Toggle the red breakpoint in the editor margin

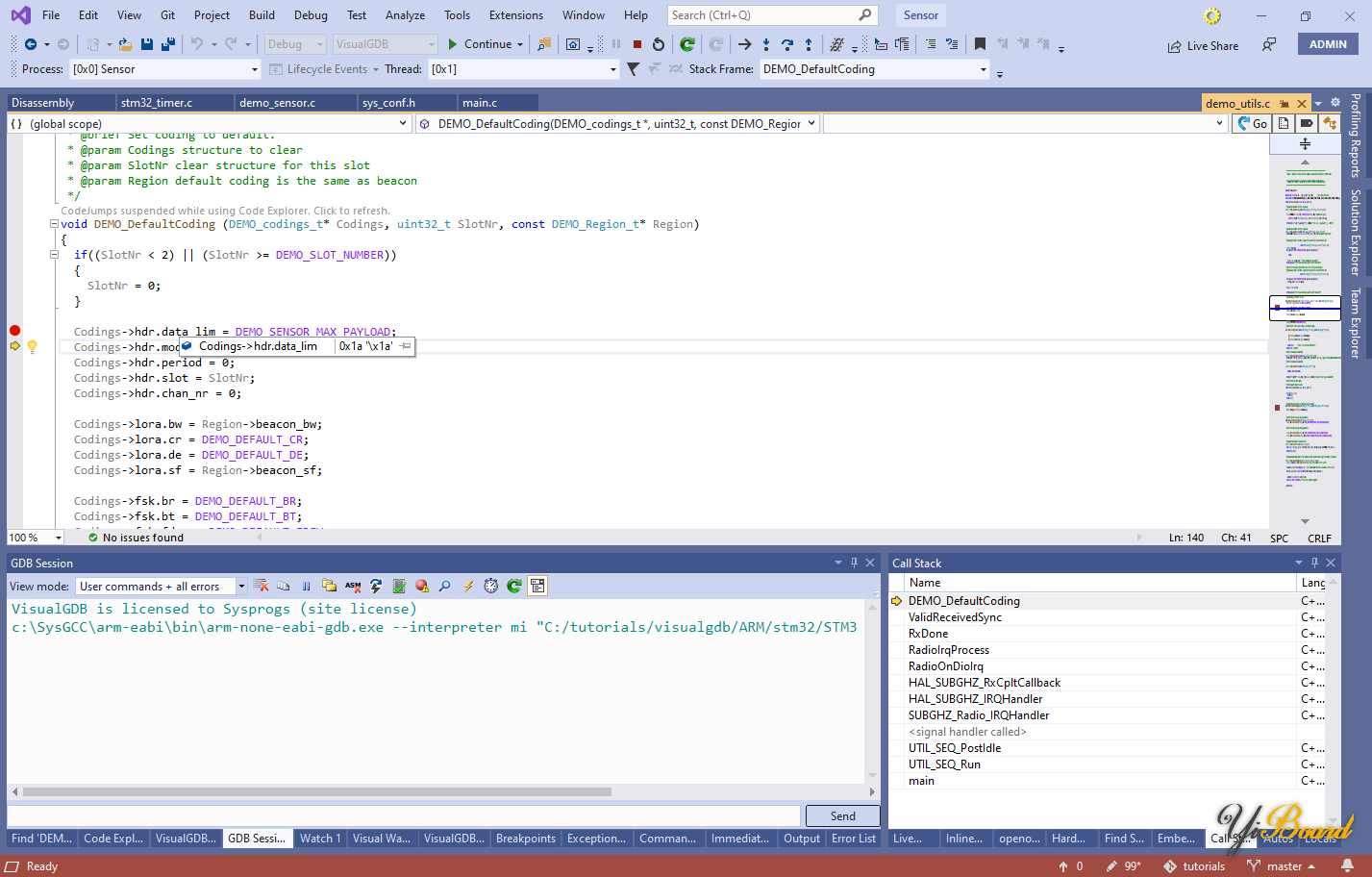click(x=14, y=331)
